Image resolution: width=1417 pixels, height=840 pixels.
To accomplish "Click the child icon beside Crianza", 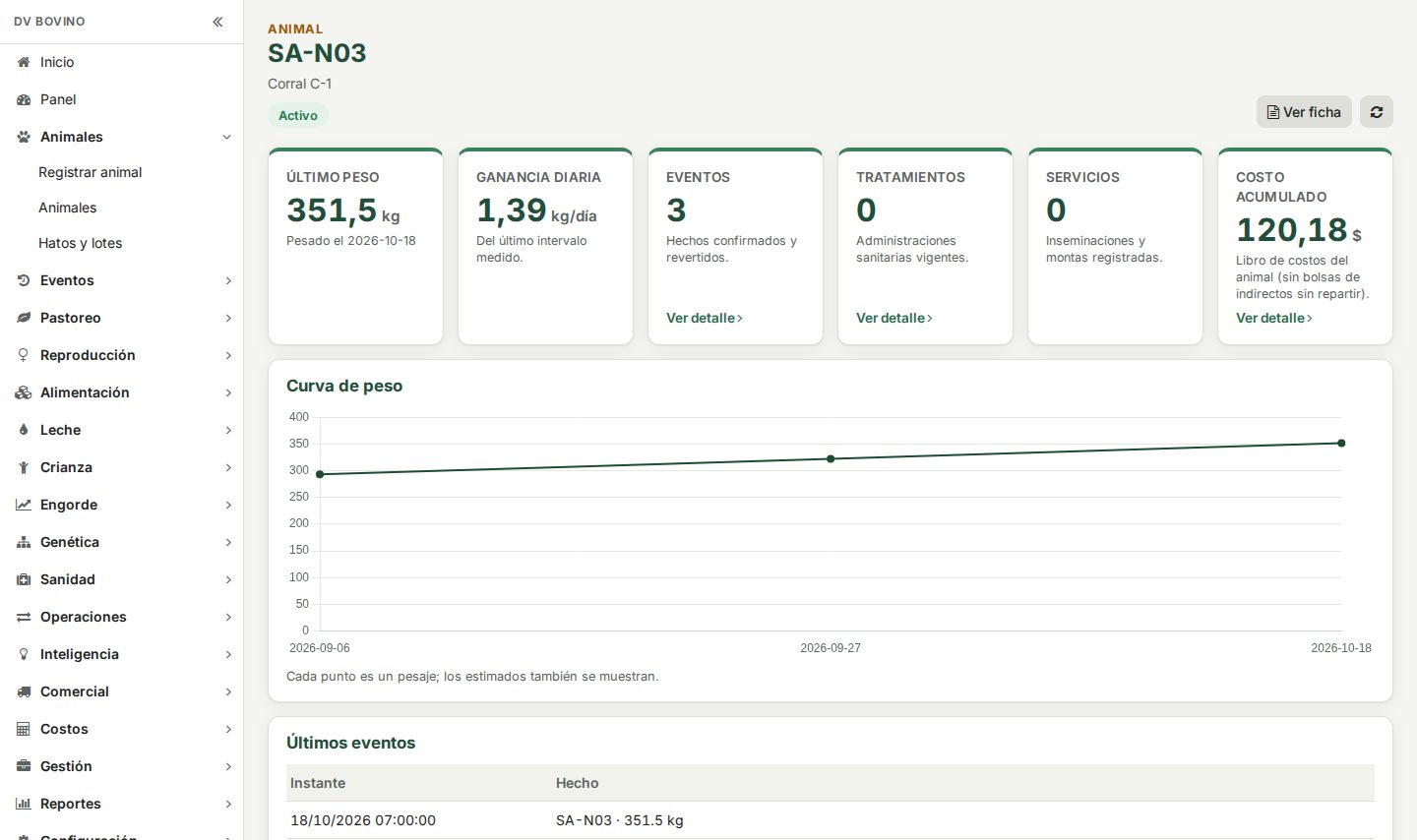I will click(x=24, y=467).
